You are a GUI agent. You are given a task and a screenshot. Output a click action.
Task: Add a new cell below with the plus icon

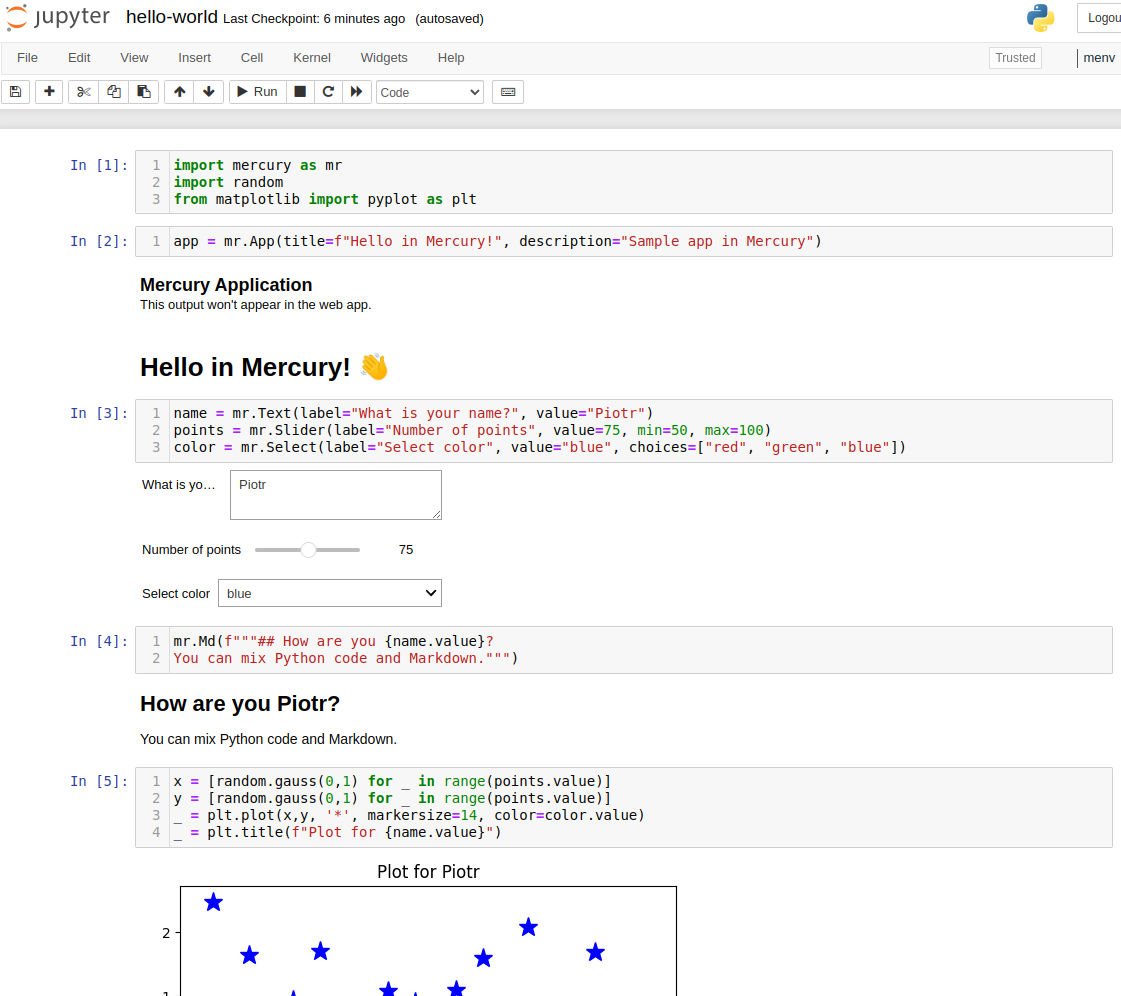click(48, 92)
